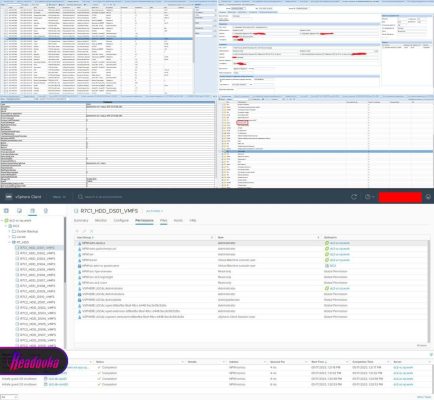Switch to the Summary tab

(81, 220)
